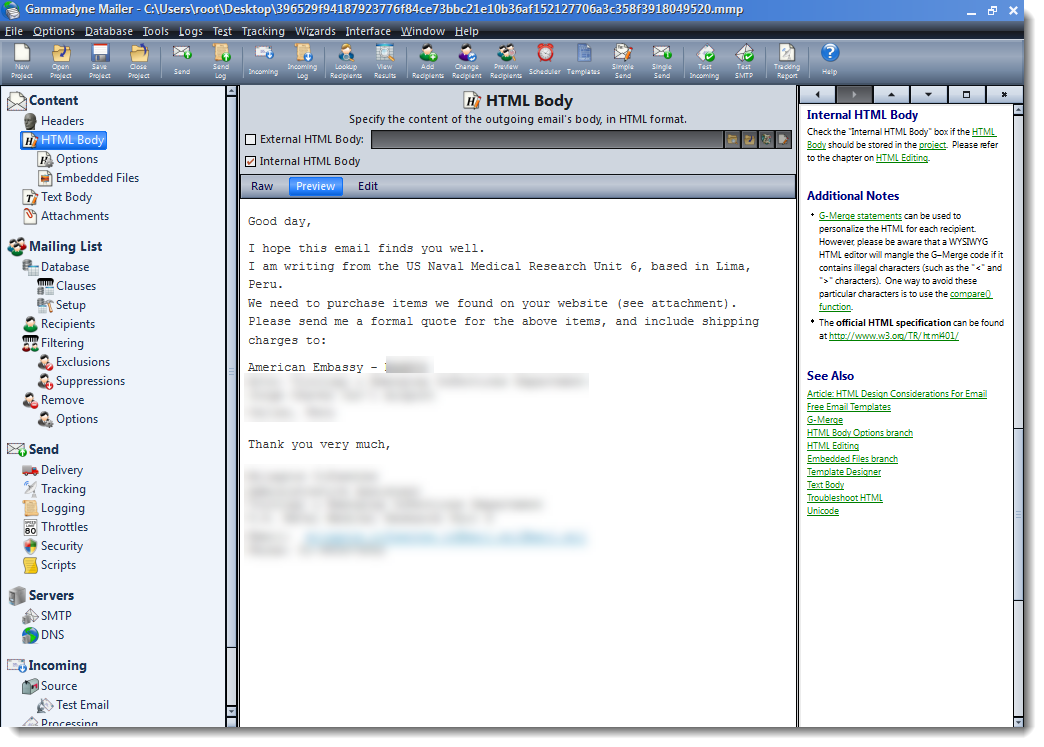Click the scroll down arrow of the left tree panel
This screenshot has width=1044, height=747.
pyautogui.click(x=231, y=711)
